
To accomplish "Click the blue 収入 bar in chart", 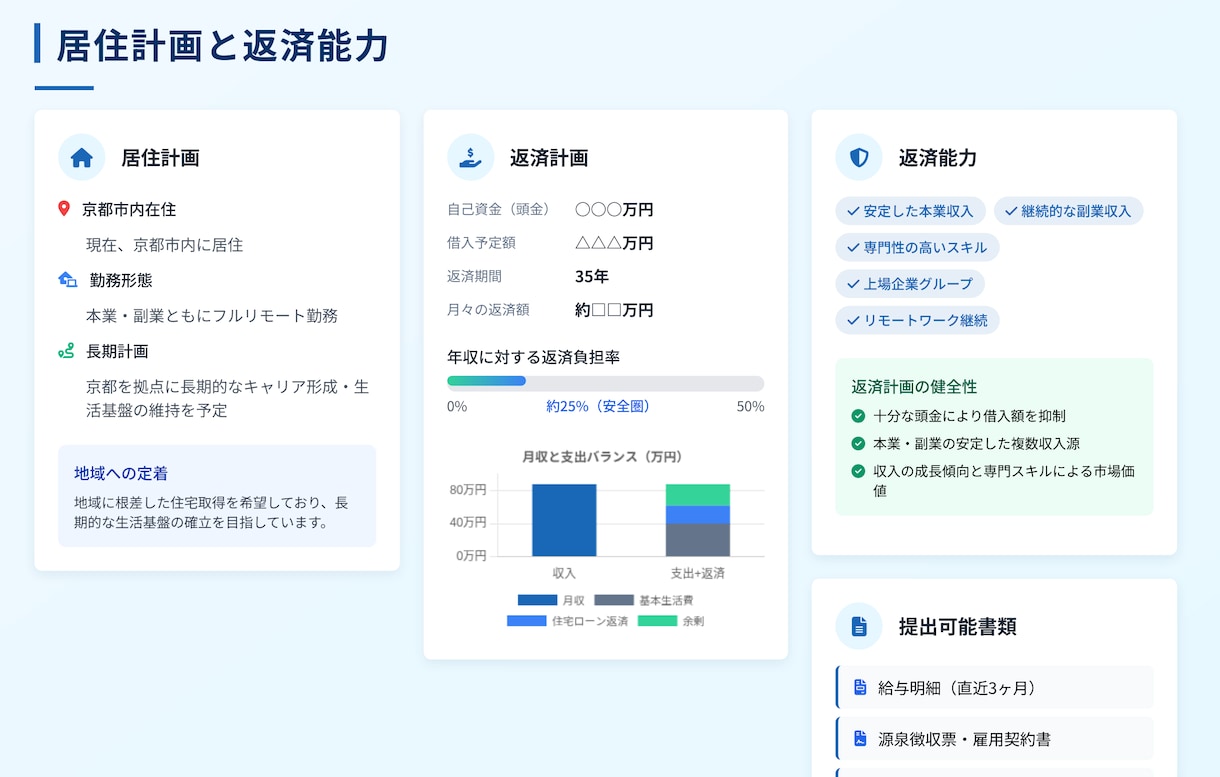I will 564,520.
